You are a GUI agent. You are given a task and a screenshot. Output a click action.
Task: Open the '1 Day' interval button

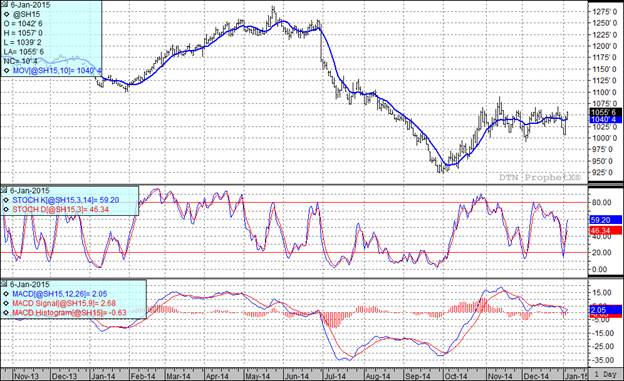coord(605,375)
